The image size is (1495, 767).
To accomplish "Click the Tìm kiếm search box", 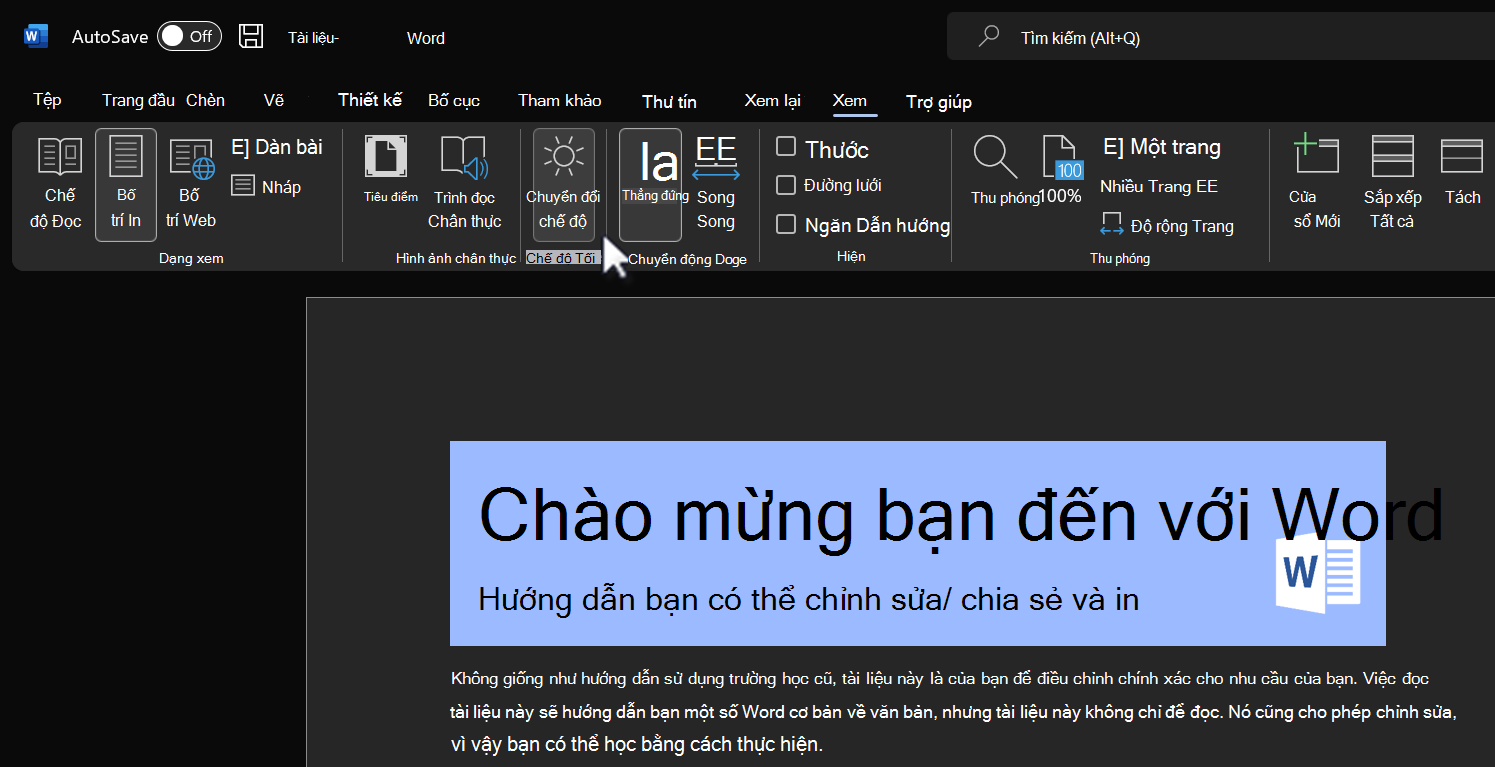I will (x=1220, y=38).
